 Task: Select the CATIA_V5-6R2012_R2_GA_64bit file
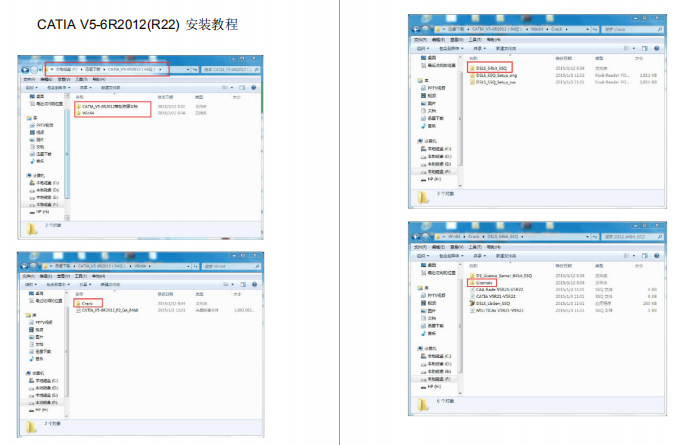pyautogui.click(x=107, y=310)
